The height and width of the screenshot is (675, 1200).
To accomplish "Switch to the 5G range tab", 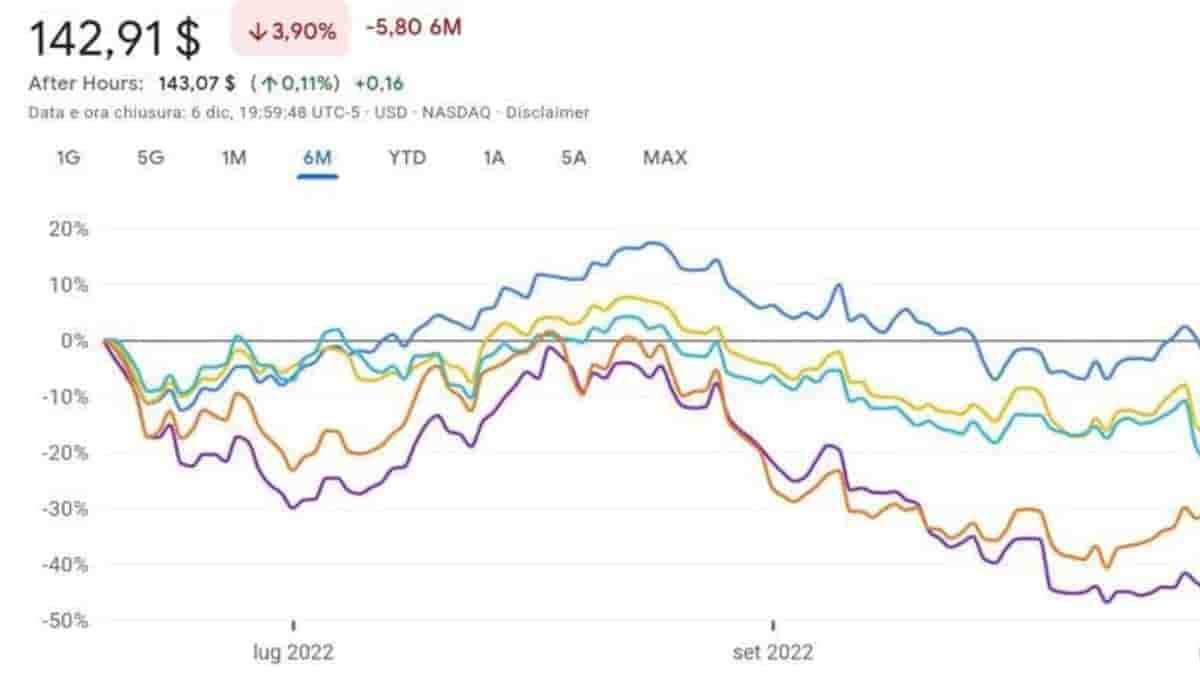I will (150, 158).
